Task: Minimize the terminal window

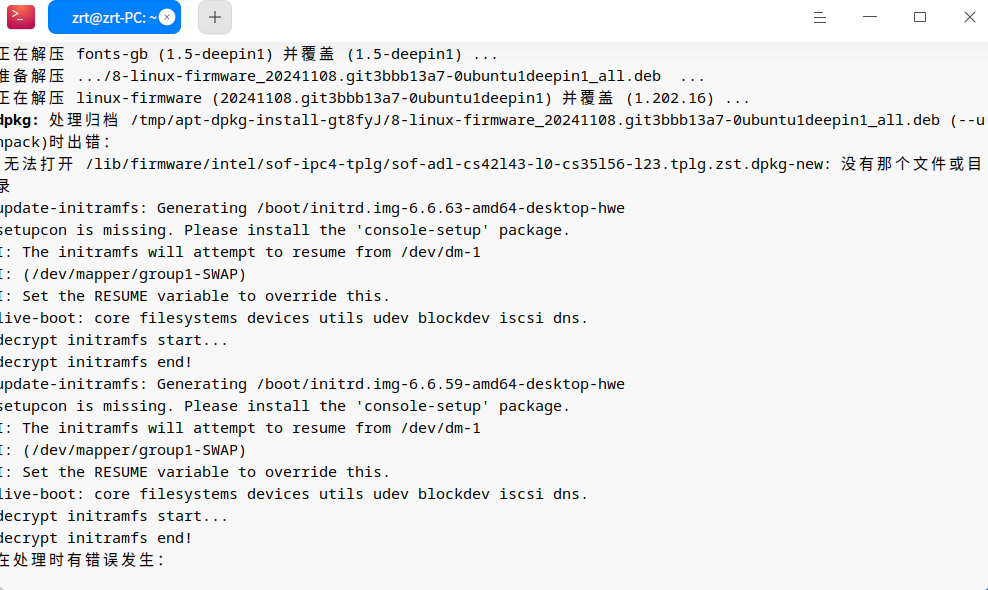Action: click(870, 17)
